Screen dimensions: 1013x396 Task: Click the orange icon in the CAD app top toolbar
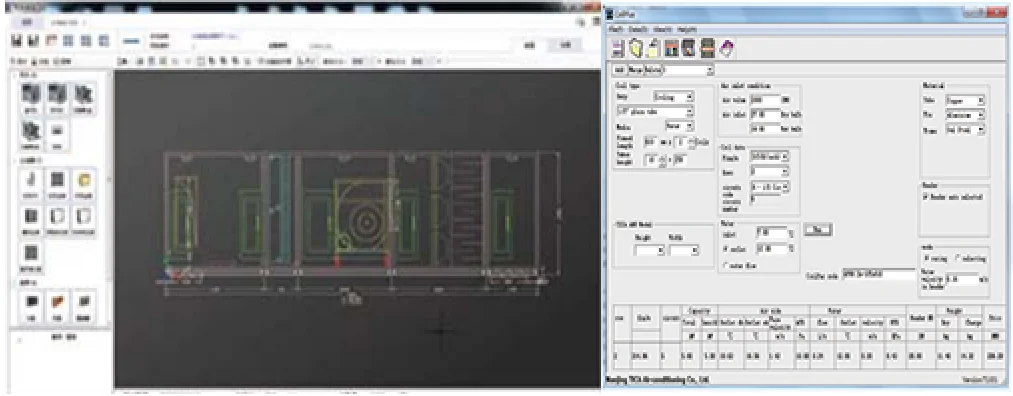[52, 40]
